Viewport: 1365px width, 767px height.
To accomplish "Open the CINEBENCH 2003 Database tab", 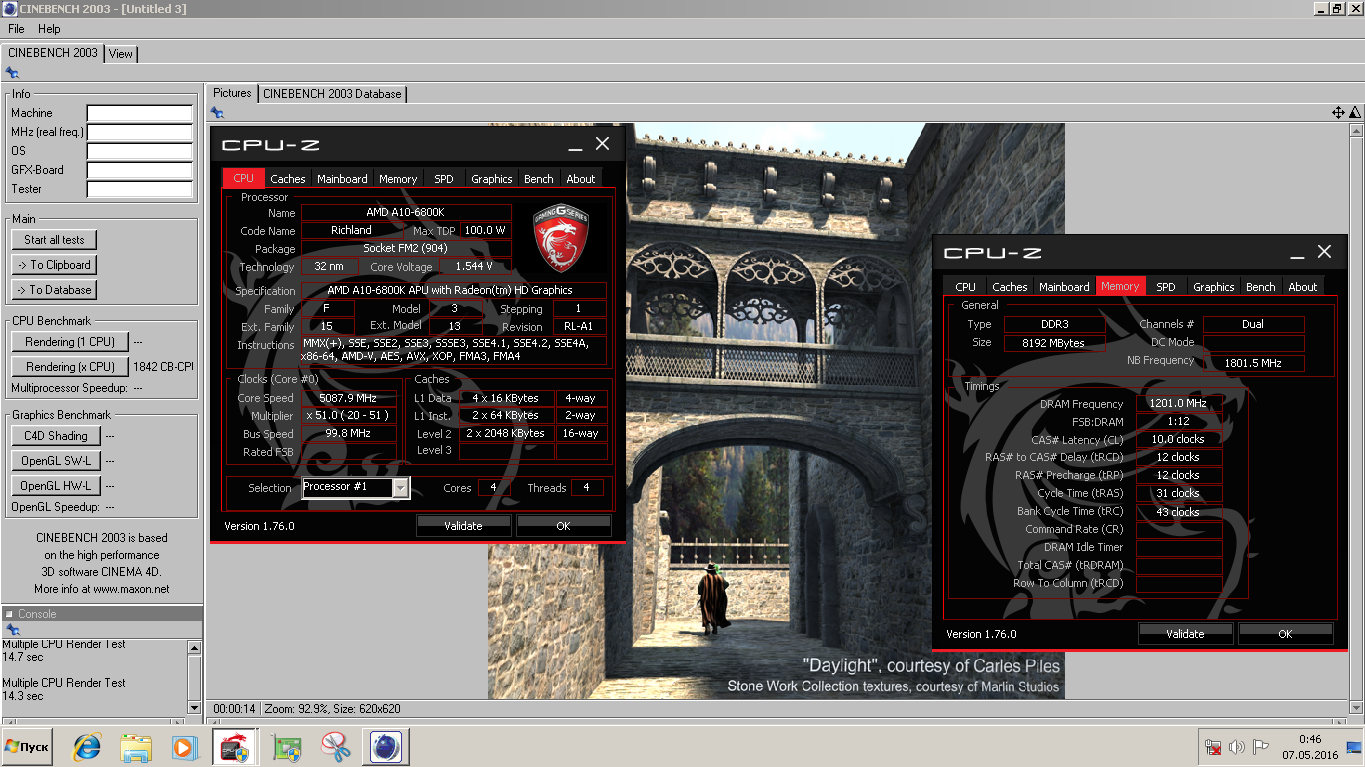I will coord(332,94).
